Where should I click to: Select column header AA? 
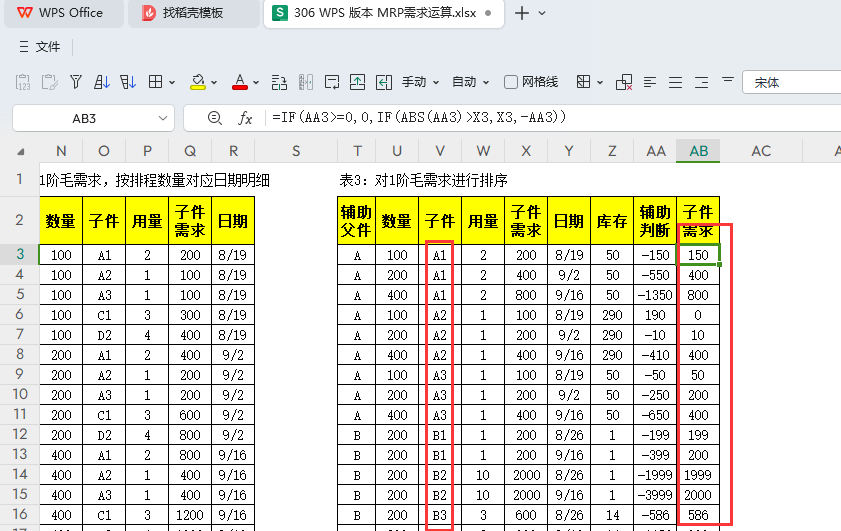point(655,151)
